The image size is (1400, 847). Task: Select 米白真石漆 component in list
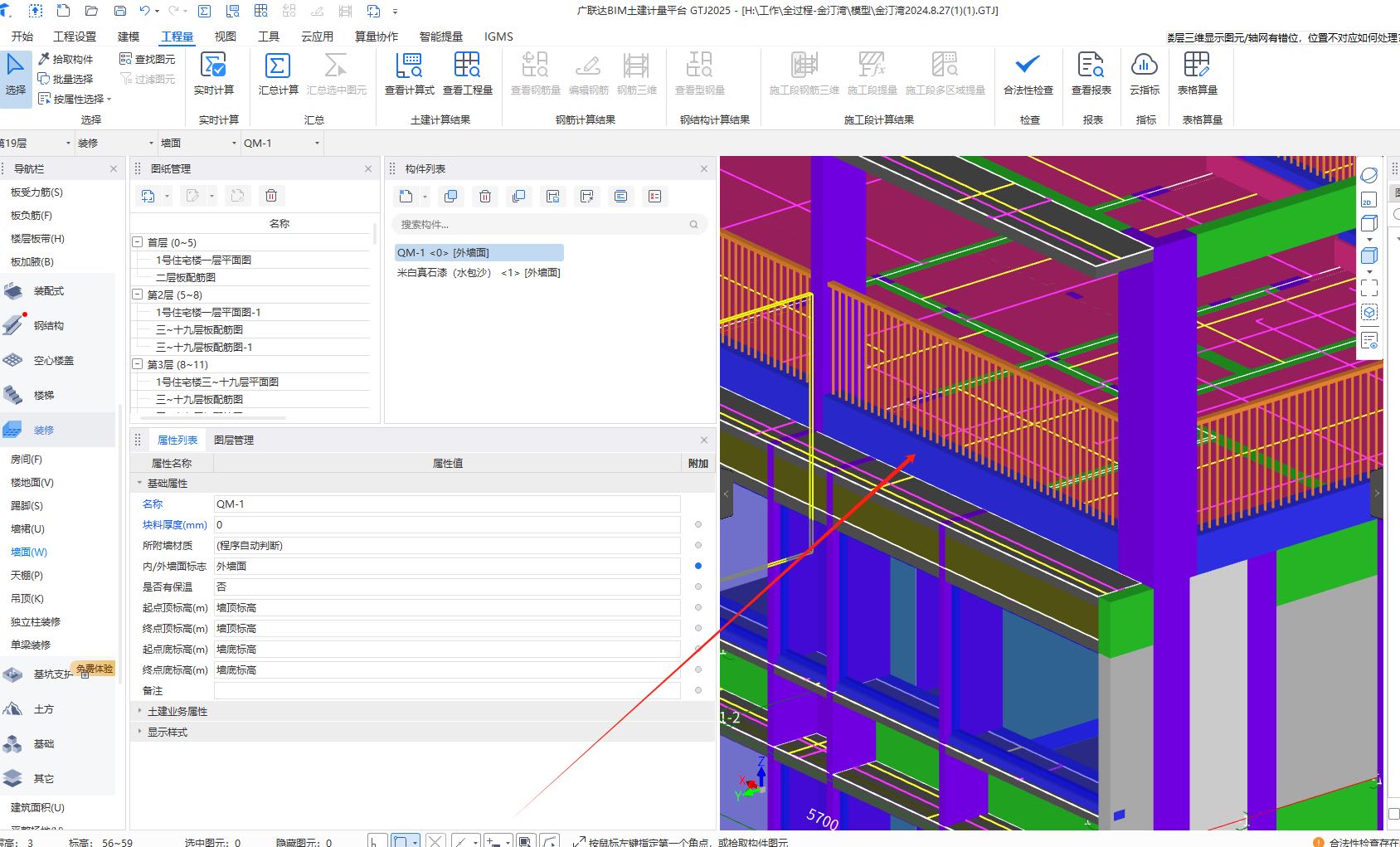click(x=479, y=272)
